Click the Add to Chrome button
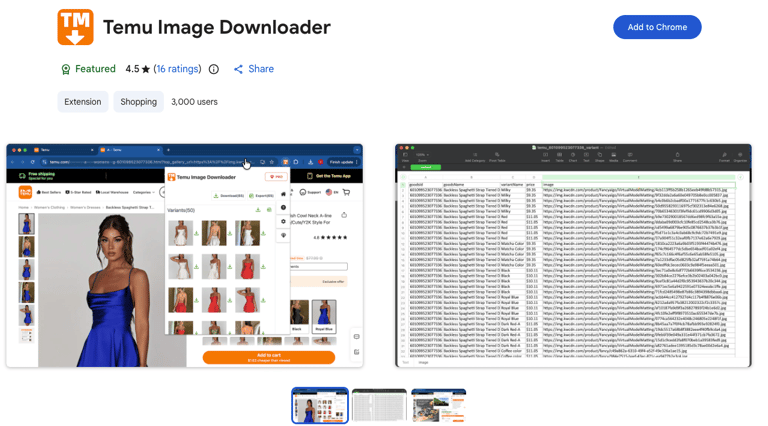Screen dimensions: 768x426 pyautogui.click(x=657, y=27)
